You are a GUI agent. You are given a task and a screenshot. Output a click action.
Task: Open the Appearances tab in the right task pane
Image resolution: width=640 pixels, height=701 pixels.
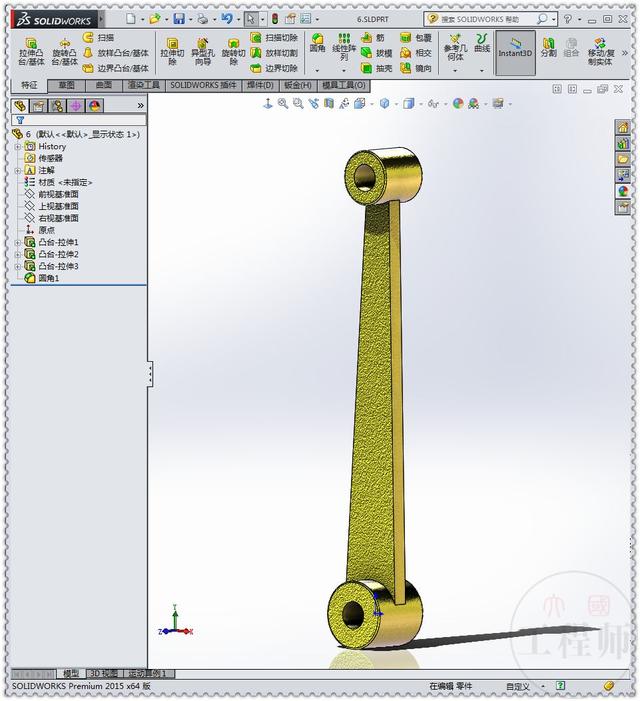(x=623, y=191)
